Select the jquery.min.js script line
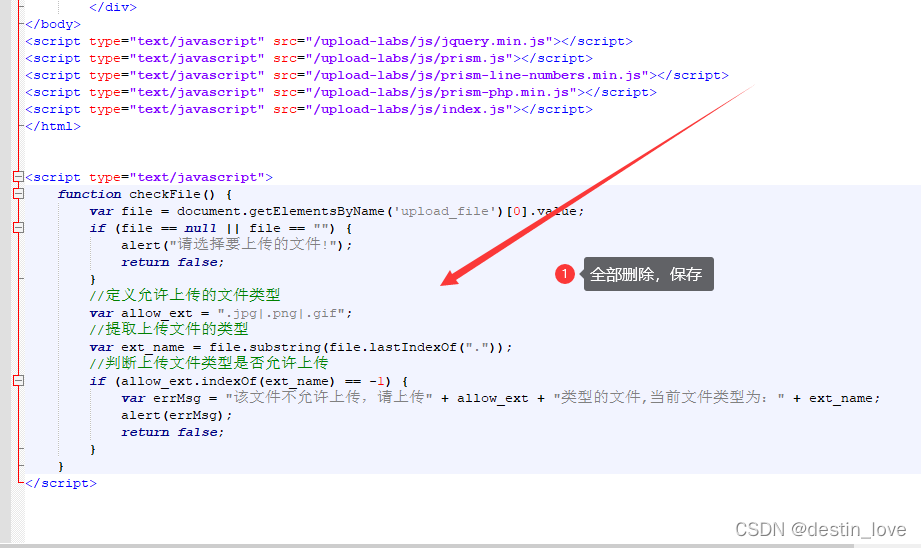 click(329, 41)
